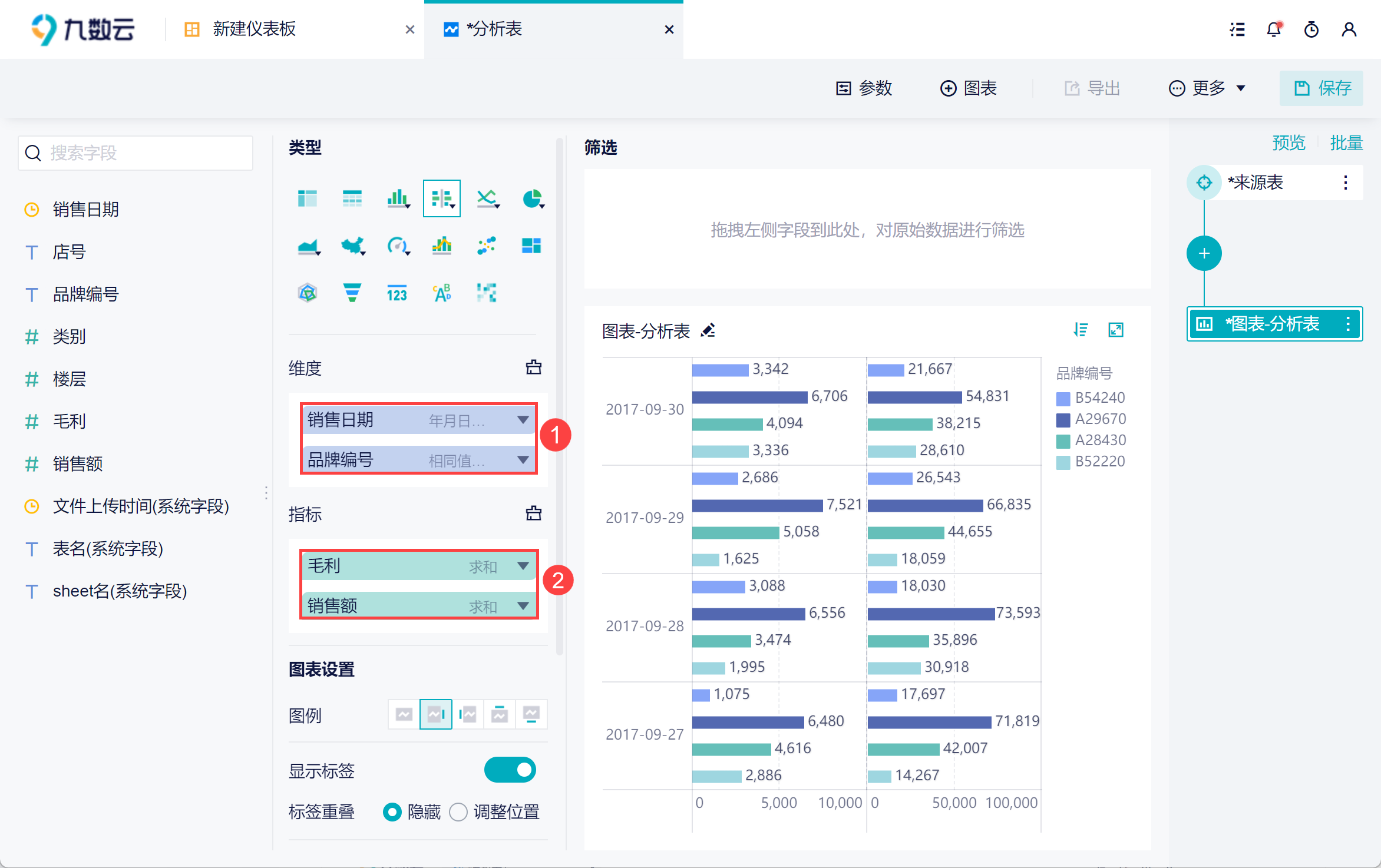
Task: Click the A29670 legend color swatch
Action: point(1063,420)
